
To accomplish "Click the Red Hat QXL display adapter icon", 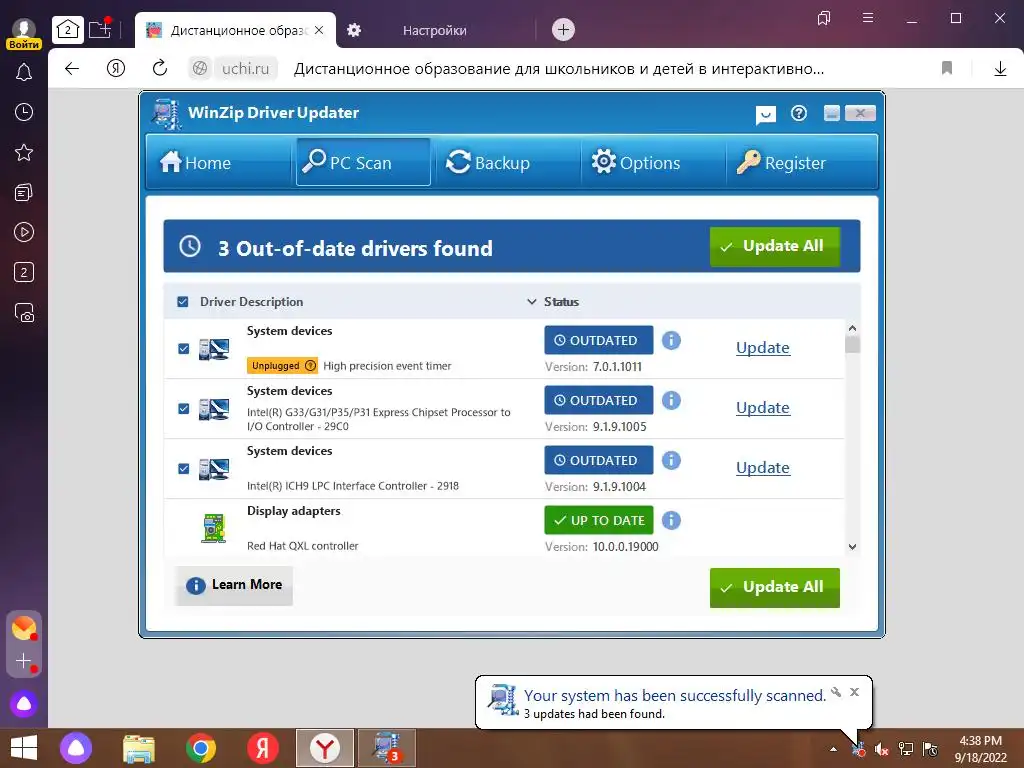I will point(214,528).
